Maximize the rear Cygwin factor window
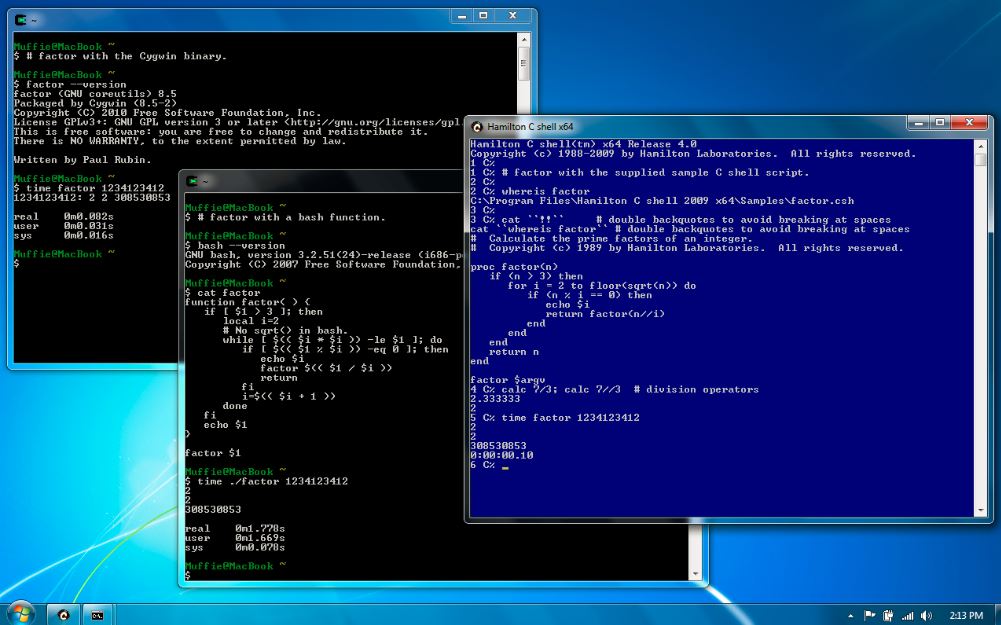Image resolution: width=1001 pixels, height=625 pixels. click(483, 16)
